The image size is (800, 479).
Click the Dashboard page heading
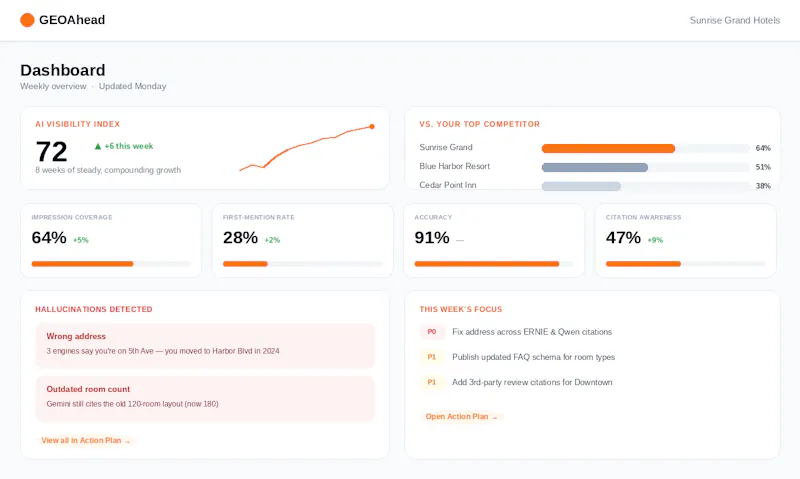click(x=63, y=70)
